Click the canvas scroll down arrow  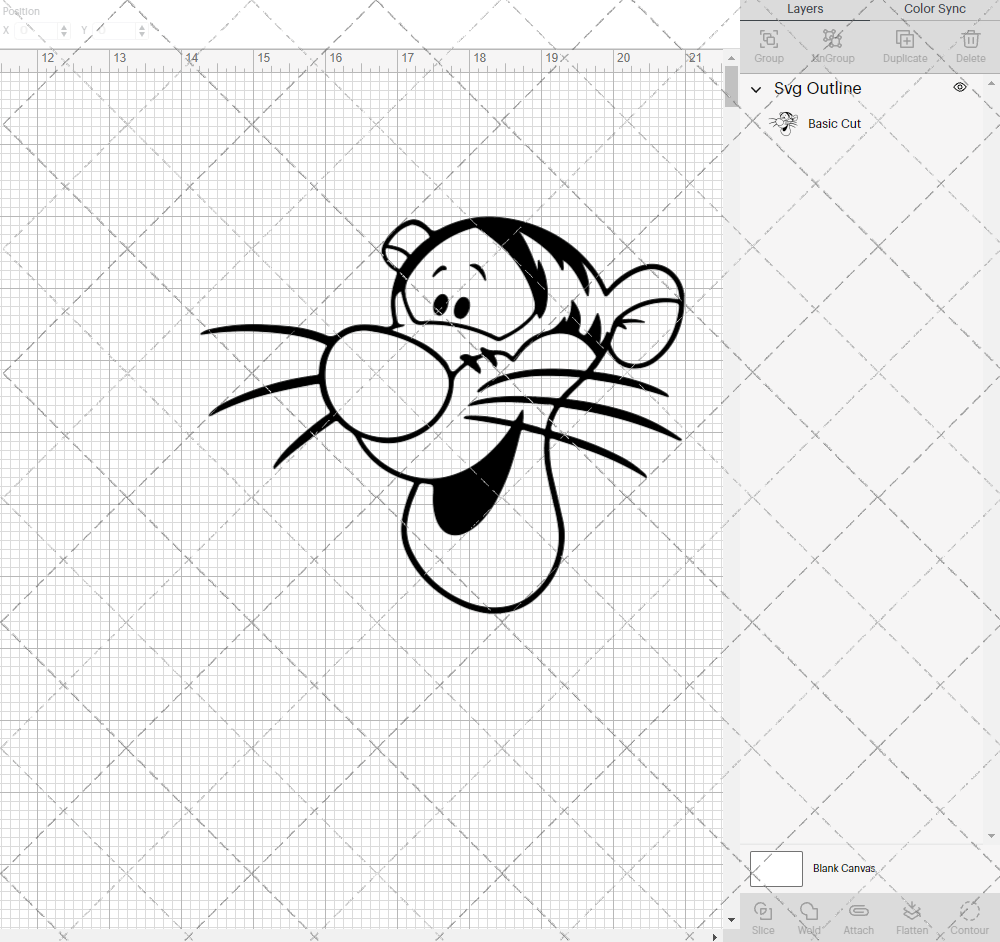(x=731, y=920)
